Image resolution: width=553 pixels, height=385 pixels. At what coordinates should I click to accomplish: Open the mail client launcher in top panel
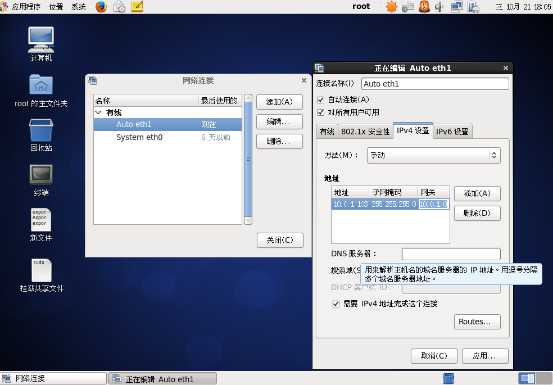(119, 6)
